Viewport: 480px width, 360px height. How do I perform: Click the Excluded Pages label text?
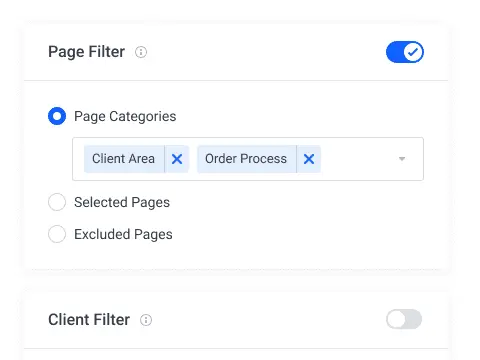pos(123,234)
